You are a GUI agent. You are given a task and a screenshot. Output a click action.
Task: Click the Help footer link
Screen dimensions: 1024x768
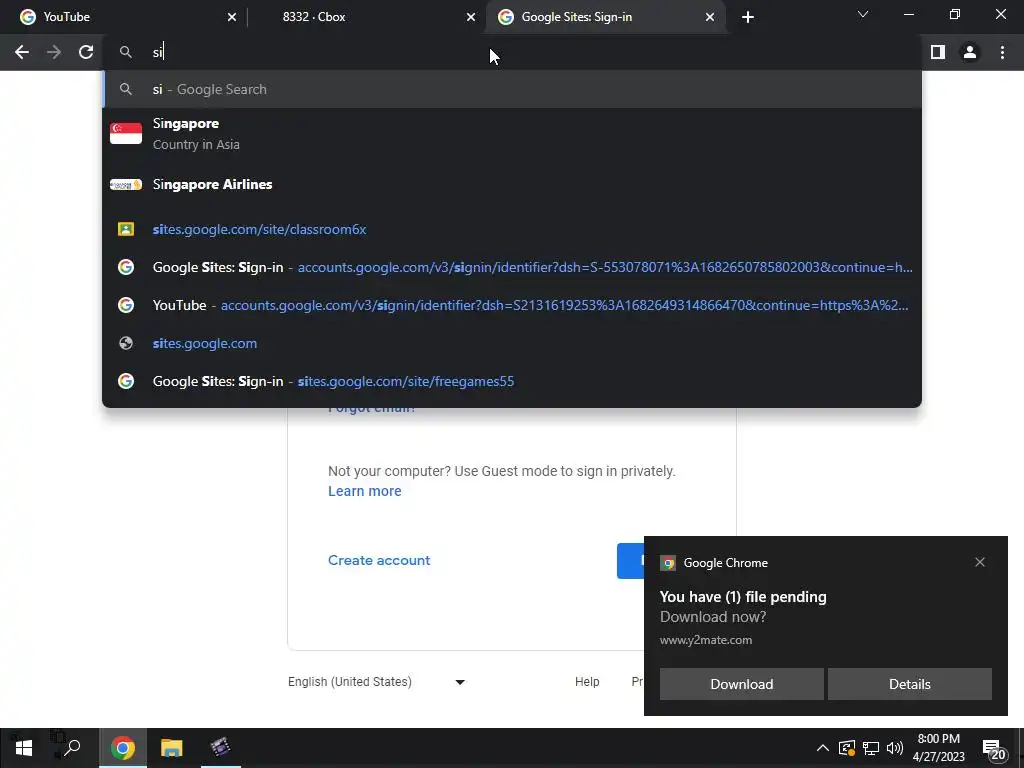point(587,682)
